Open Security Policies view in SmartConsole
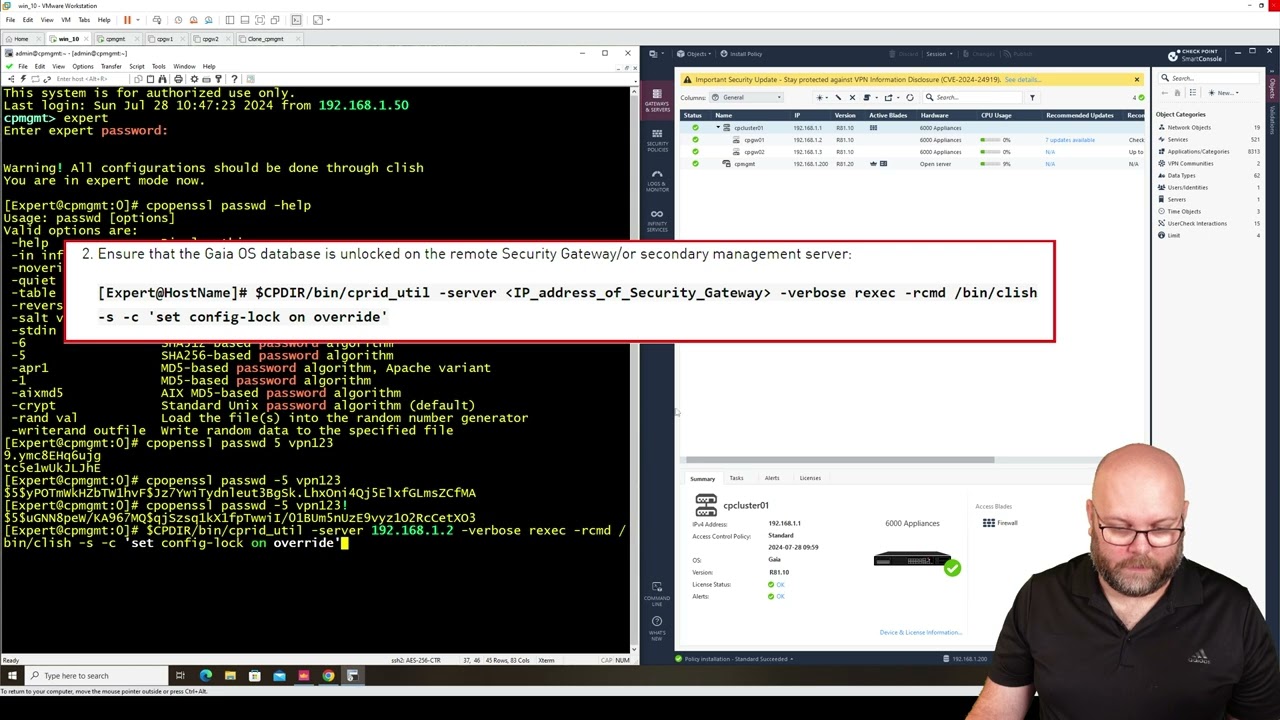 [x=657, y=139]
